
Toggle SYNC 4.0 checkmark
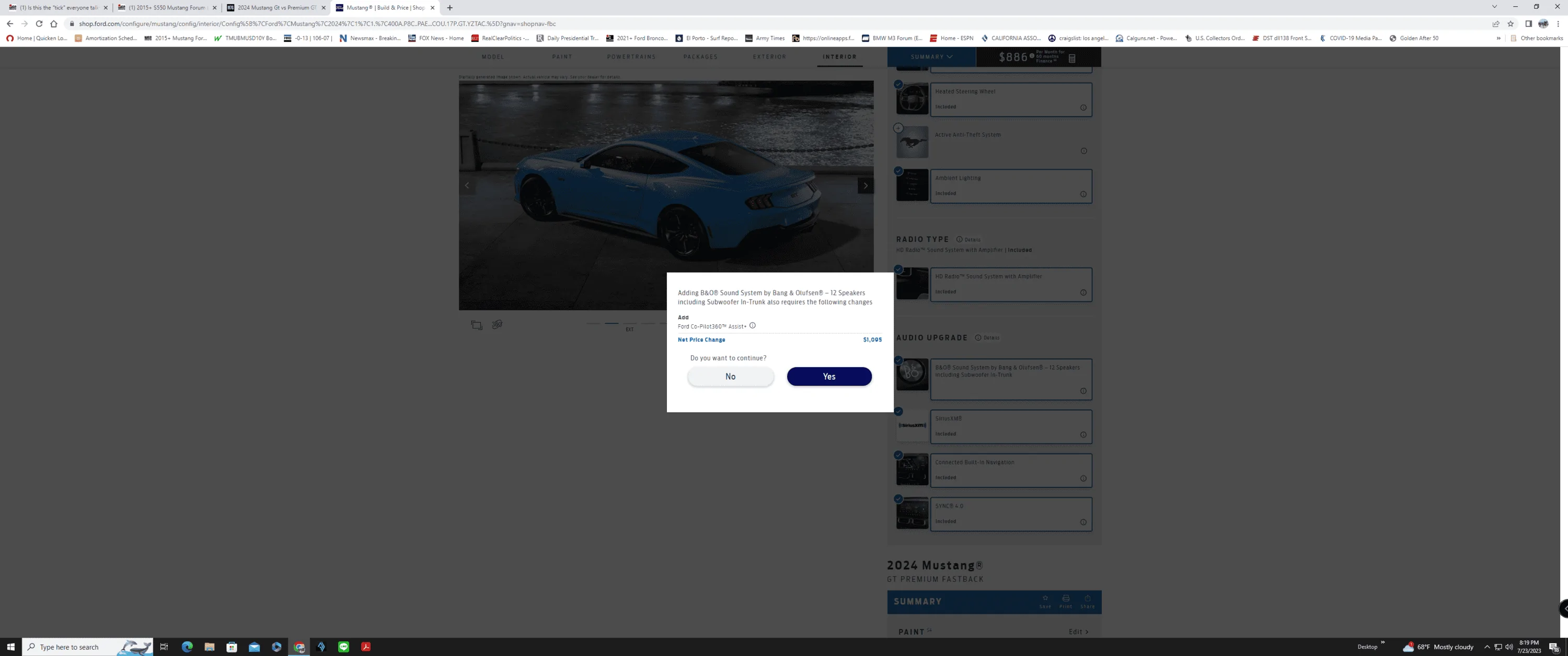(898, 499)
